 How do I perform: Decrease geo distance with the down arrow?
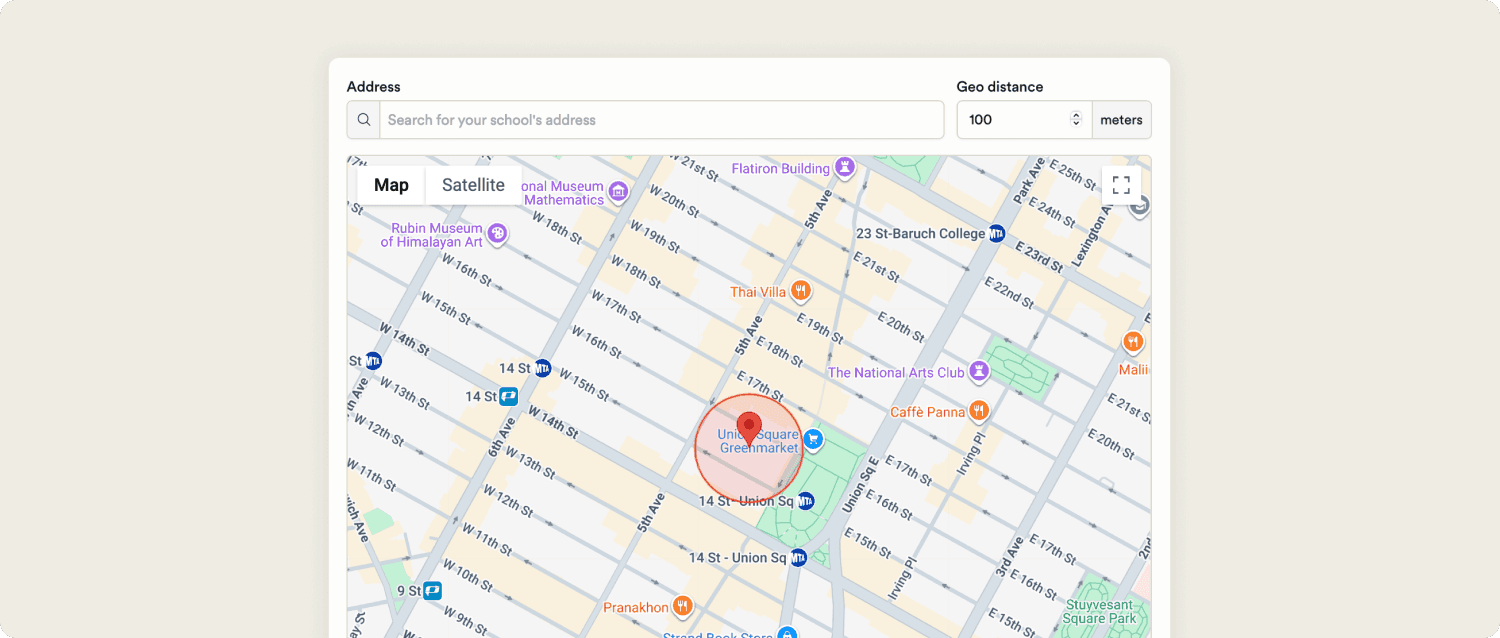coord(1076,124)
